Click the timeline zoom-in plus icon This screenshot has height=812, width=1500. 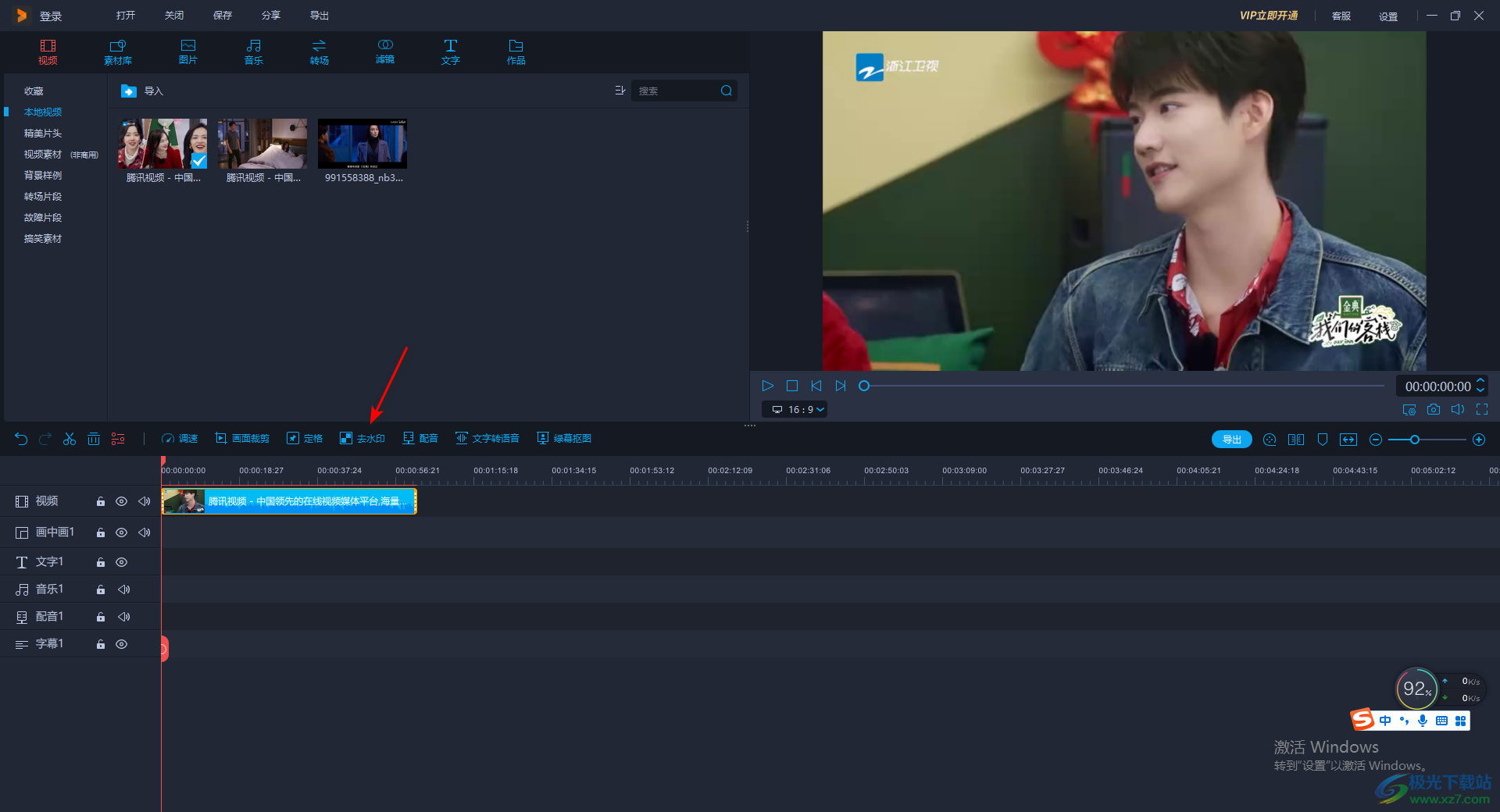click(x=1479, y=440)
